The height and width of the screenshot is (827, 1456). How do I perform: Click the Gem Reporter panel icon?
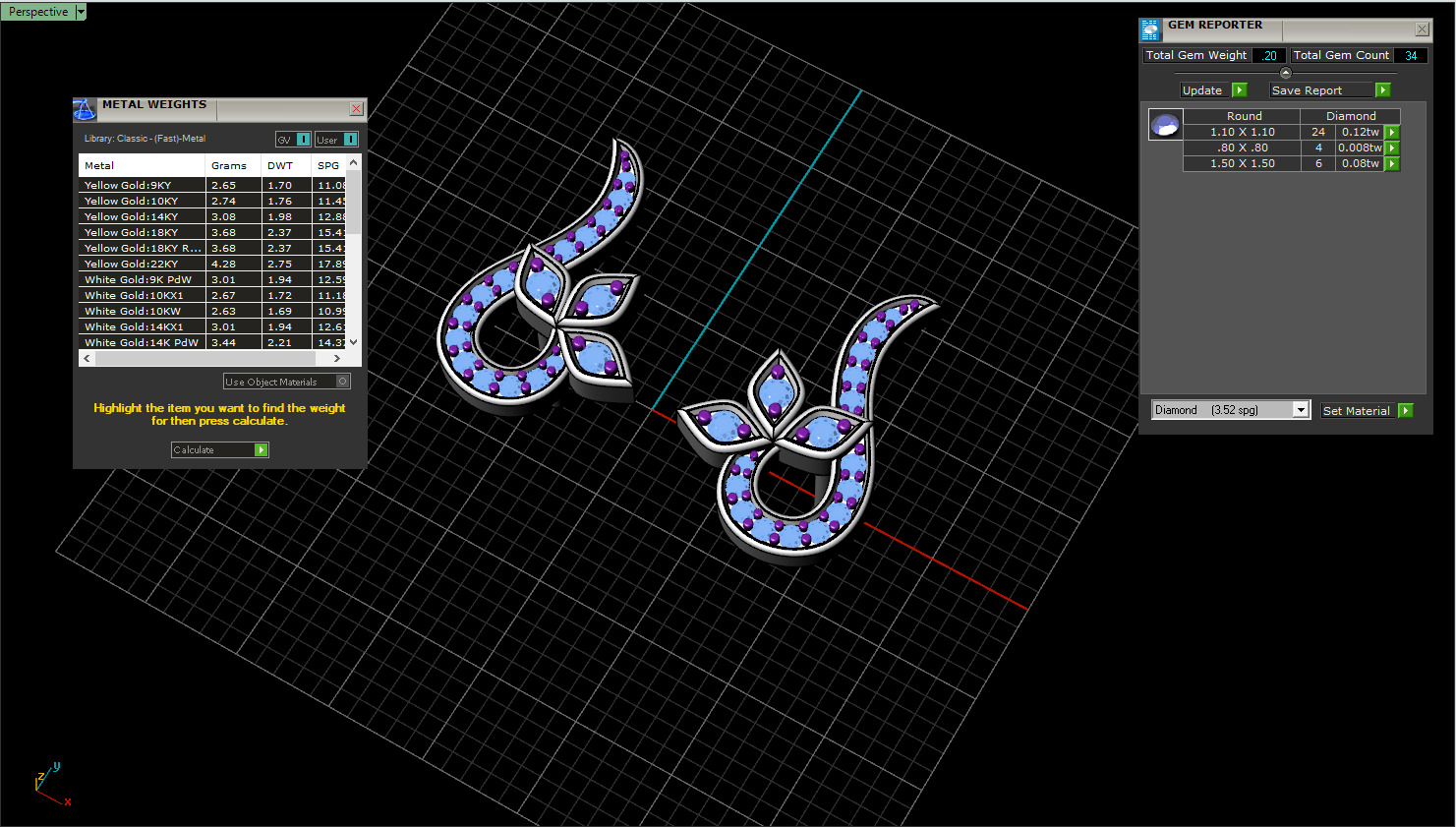[1150, 30]
